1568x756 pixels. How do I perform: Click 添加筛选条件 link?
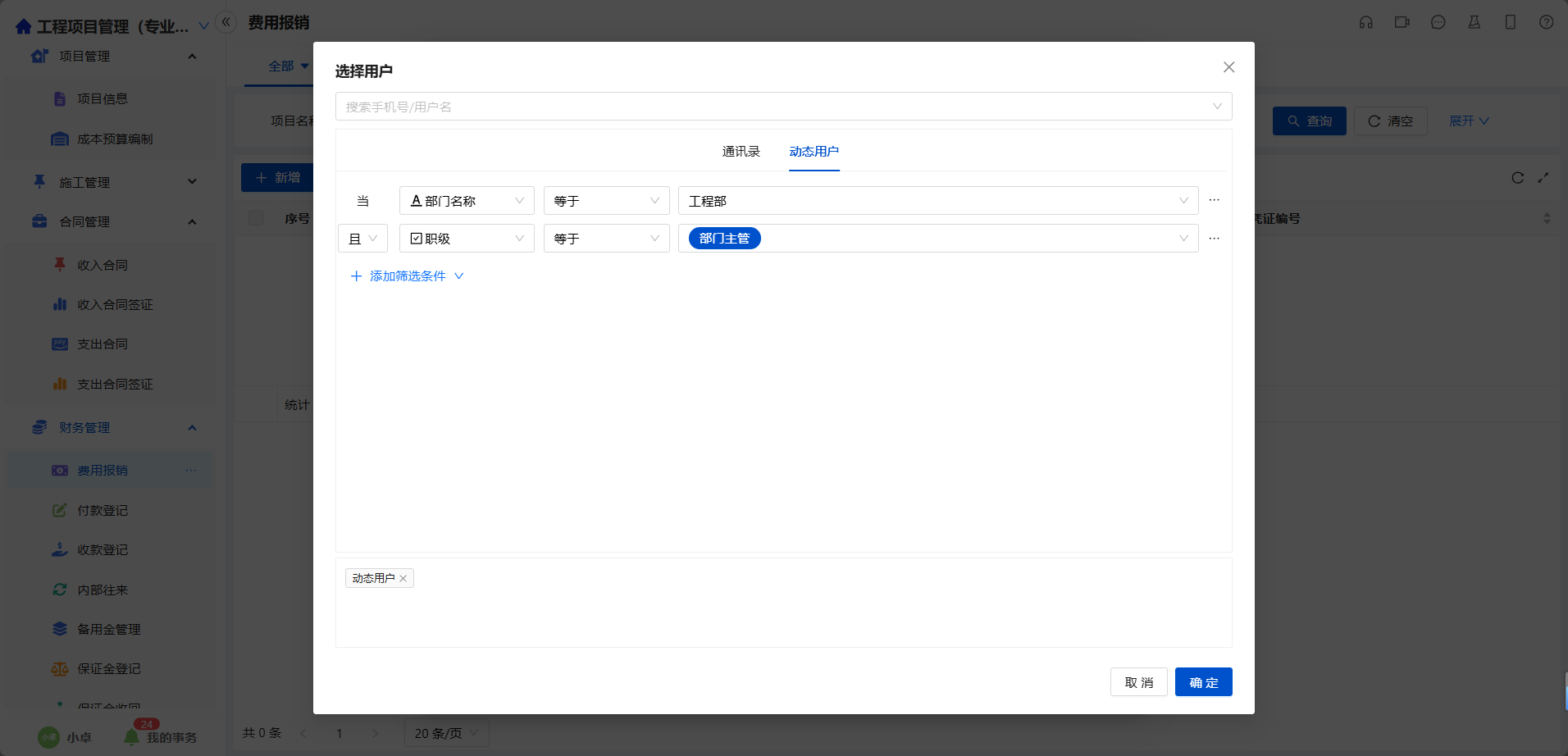(x=407, y=276)
